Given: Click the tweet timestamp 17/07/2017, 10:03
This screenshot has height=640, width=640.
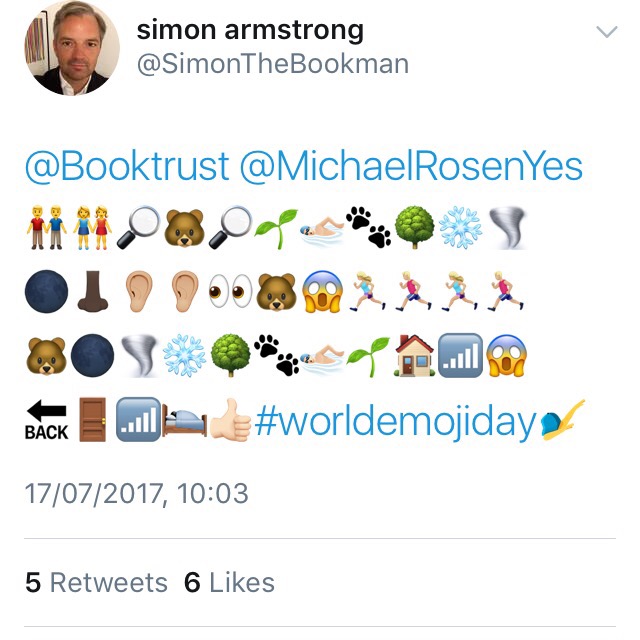Looking at the screenshot, I should [x=137, y=493].
